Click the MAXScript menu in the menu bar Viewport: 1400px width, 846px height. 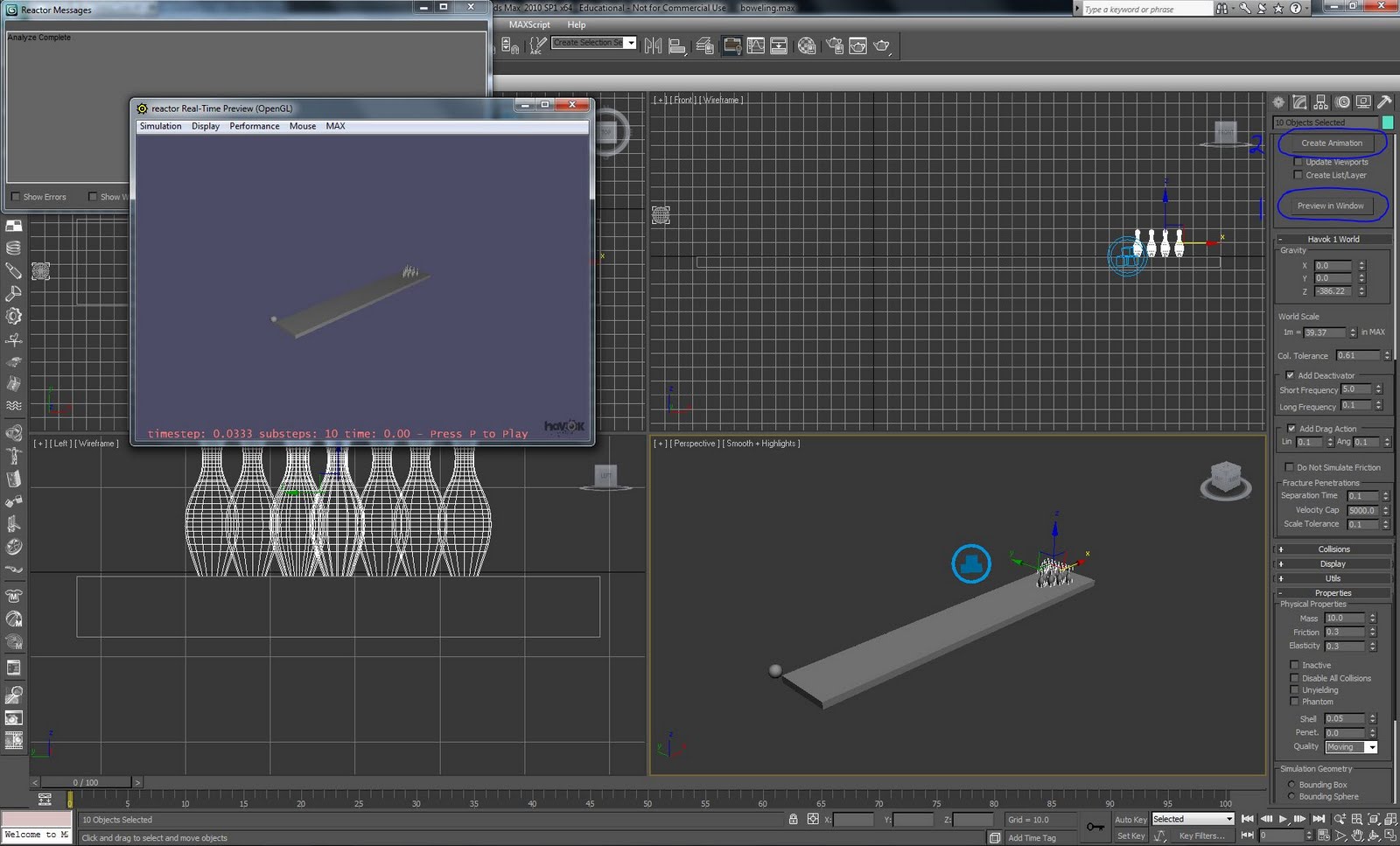tap(528, 24)
